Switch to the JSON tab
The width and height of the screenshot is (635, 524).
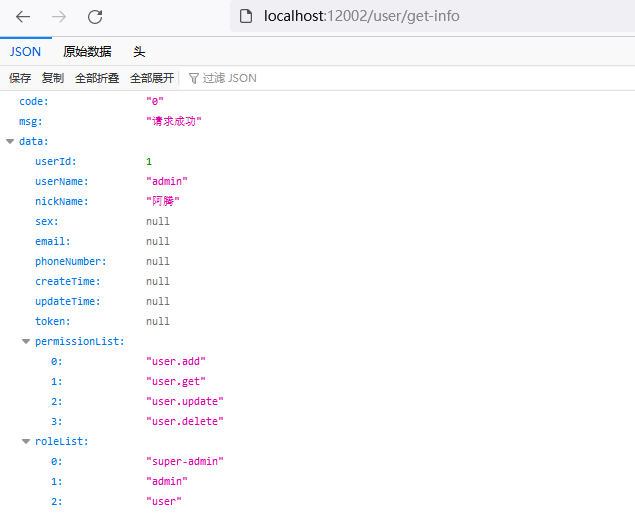click(x=26, y=52)
